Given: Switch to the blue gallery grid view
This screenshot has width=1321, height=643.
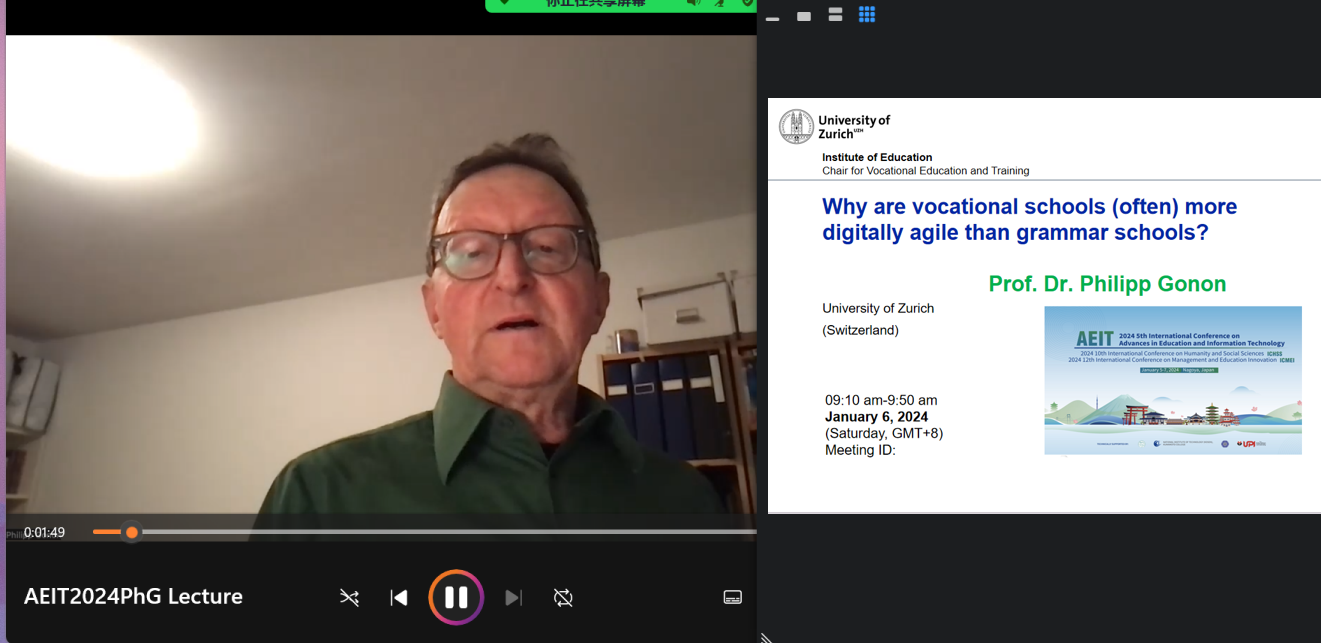Looking at the screenshot, I should coord(867,14).
